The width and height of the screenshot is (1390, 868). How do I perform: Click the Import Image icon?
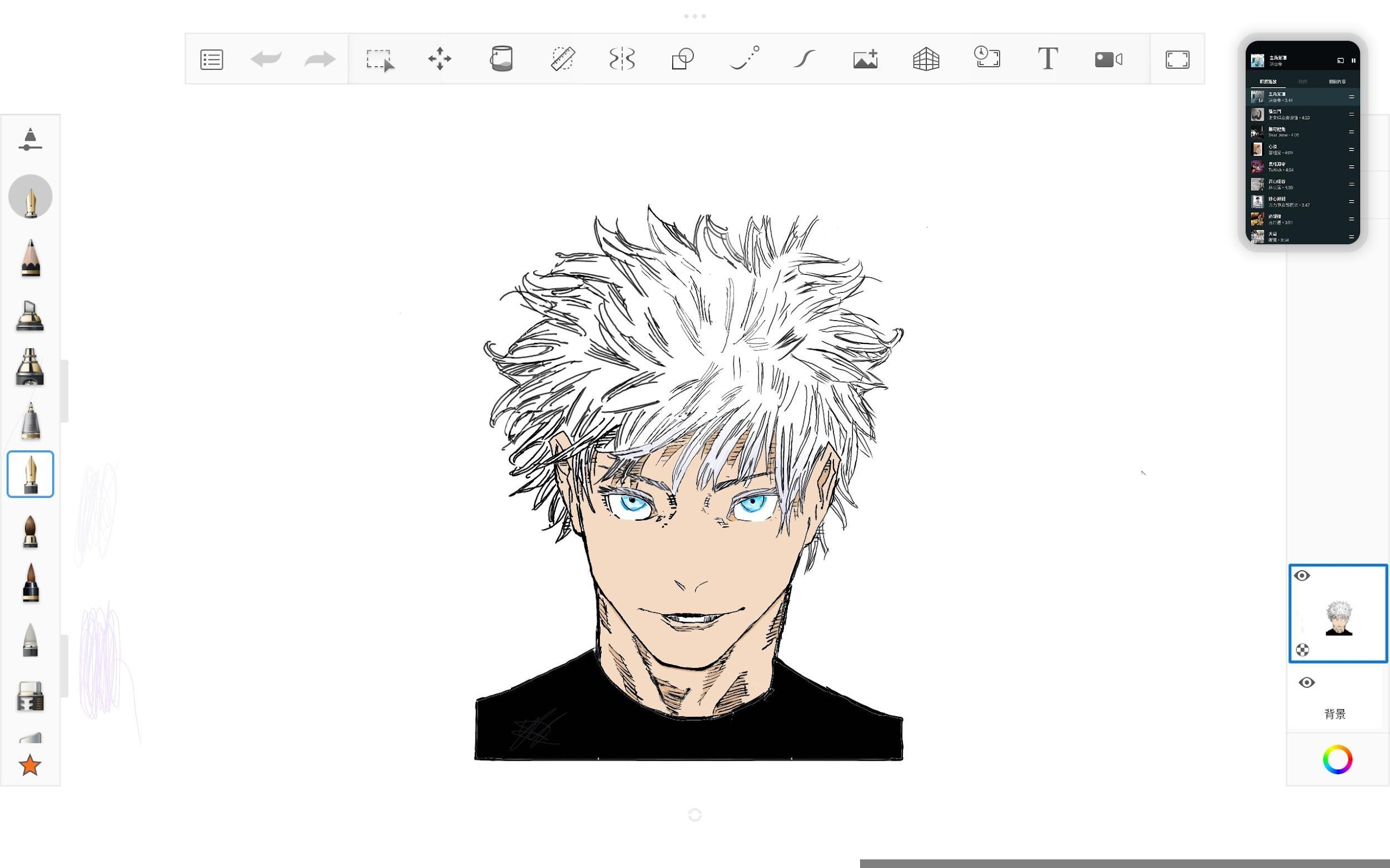click(x=865, y=58)
